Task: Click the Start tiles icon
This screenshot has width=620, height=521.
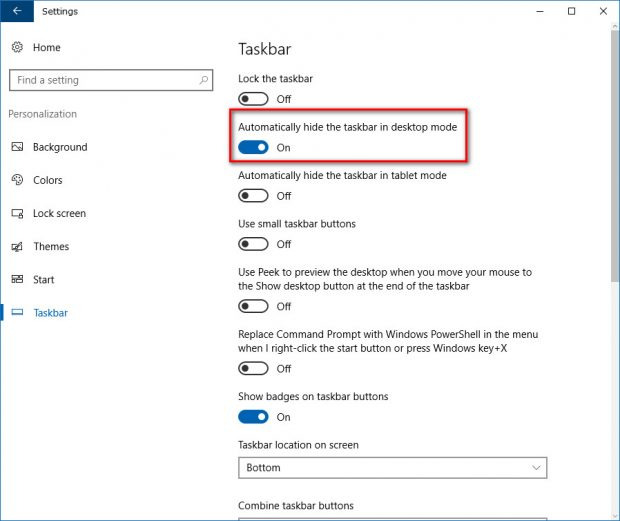Action: click(17, 279)
